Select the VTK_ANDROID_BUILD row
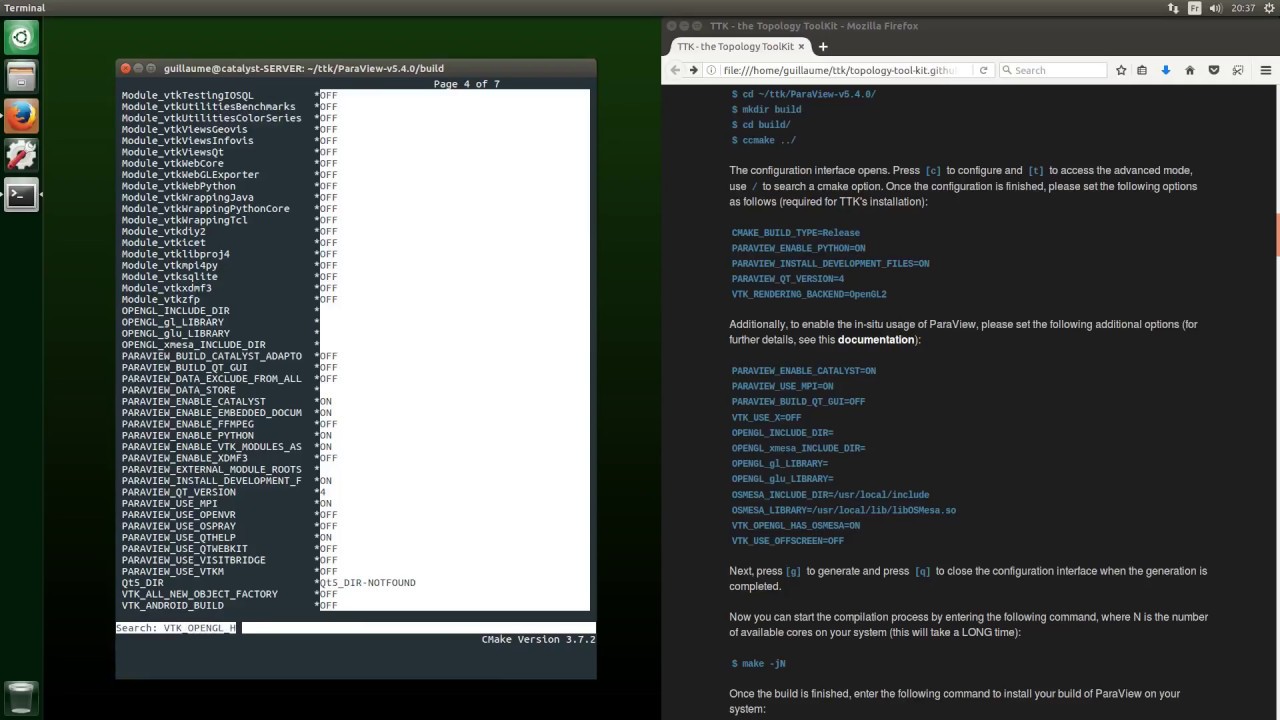Viewport: 1280px width, 720px height. 355,606
